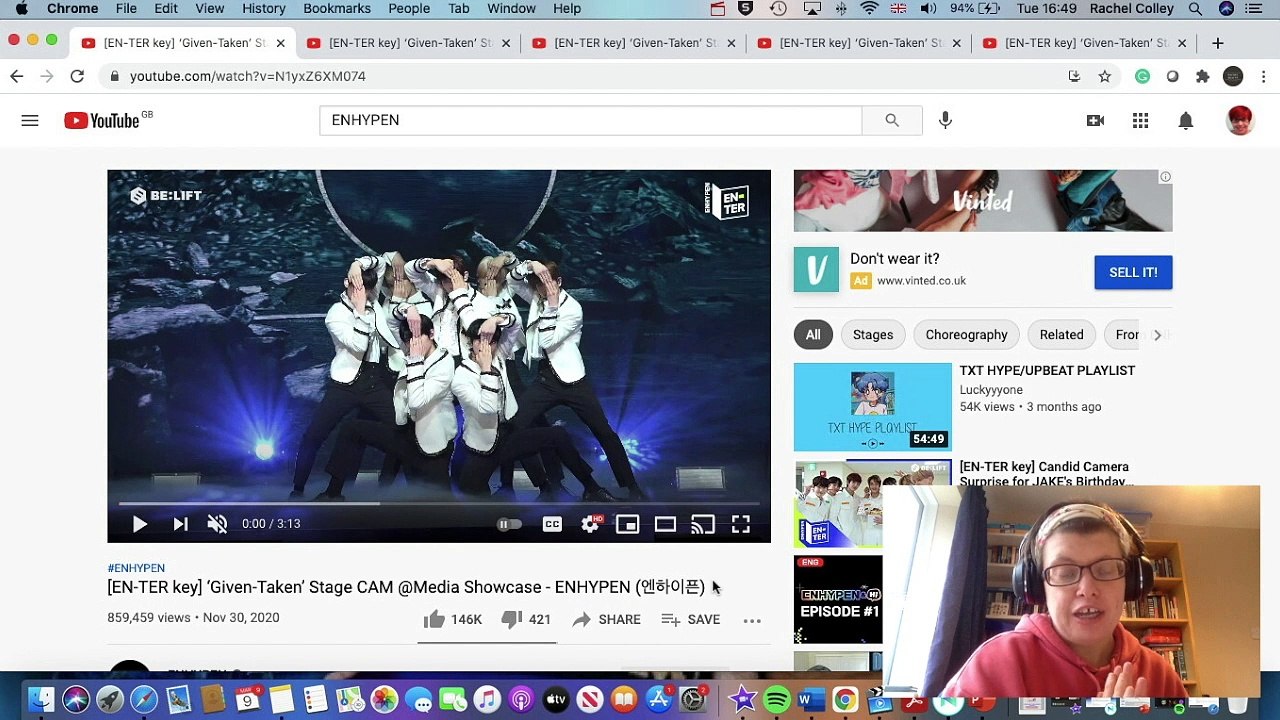Share the Given-Taken video
This screenshot has height=720, width=1280.
tap(606, 620)
